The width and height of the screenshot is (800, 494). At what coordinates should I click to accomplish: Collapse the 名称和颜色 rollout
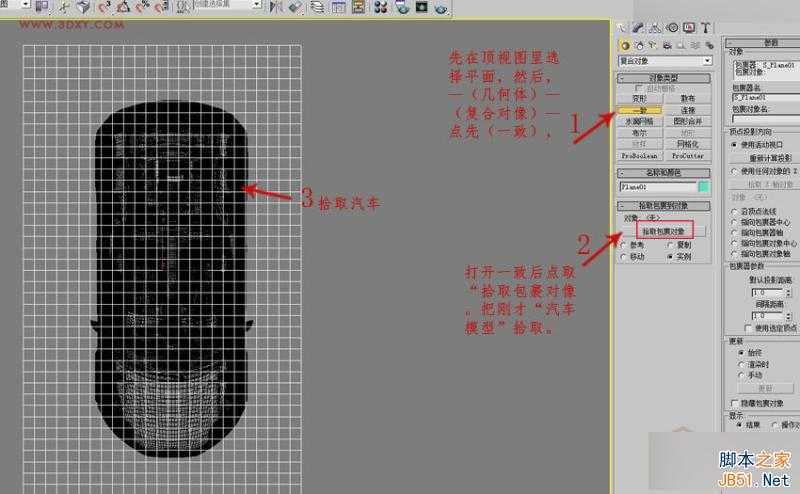pos(664,173)
